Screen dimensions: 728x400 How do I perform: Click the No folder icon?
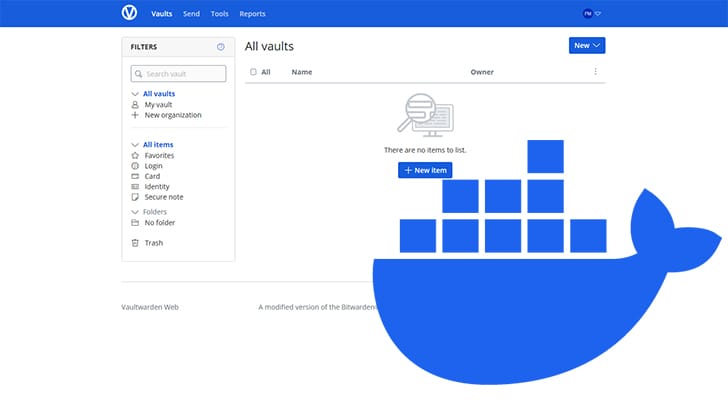pos(135,223)
